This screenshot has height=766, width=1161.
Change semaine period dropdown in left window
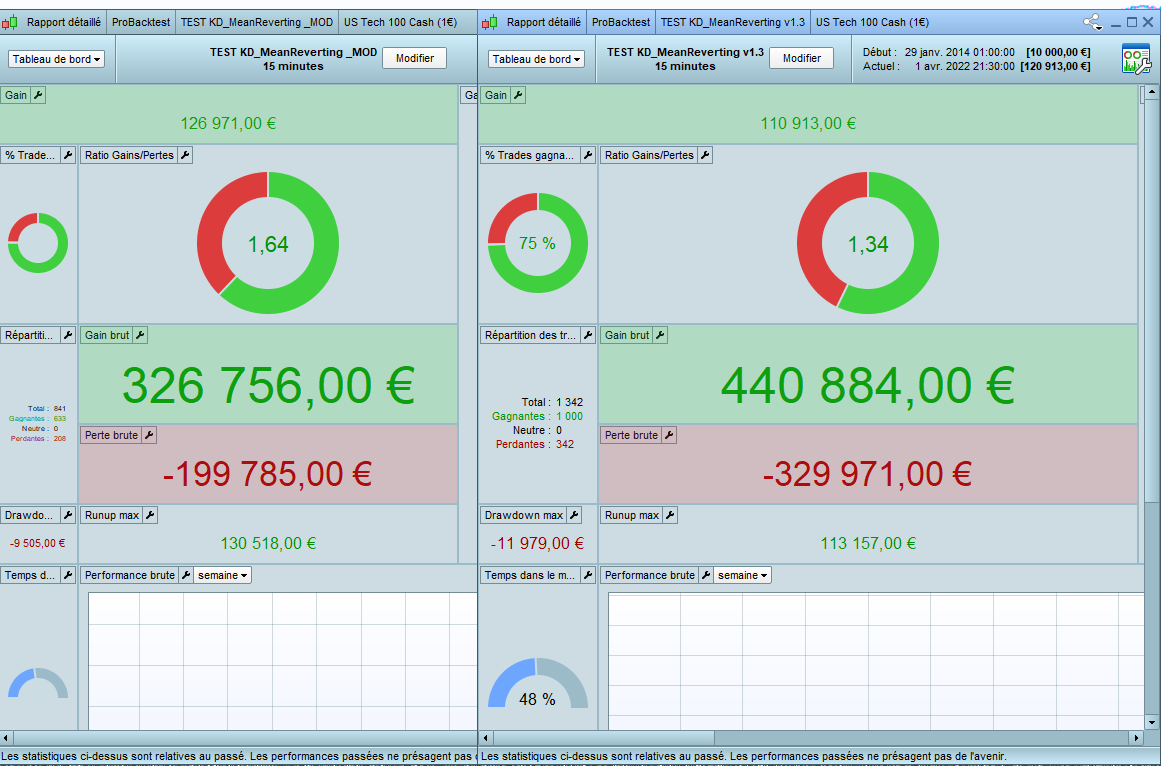coord(222,575)
